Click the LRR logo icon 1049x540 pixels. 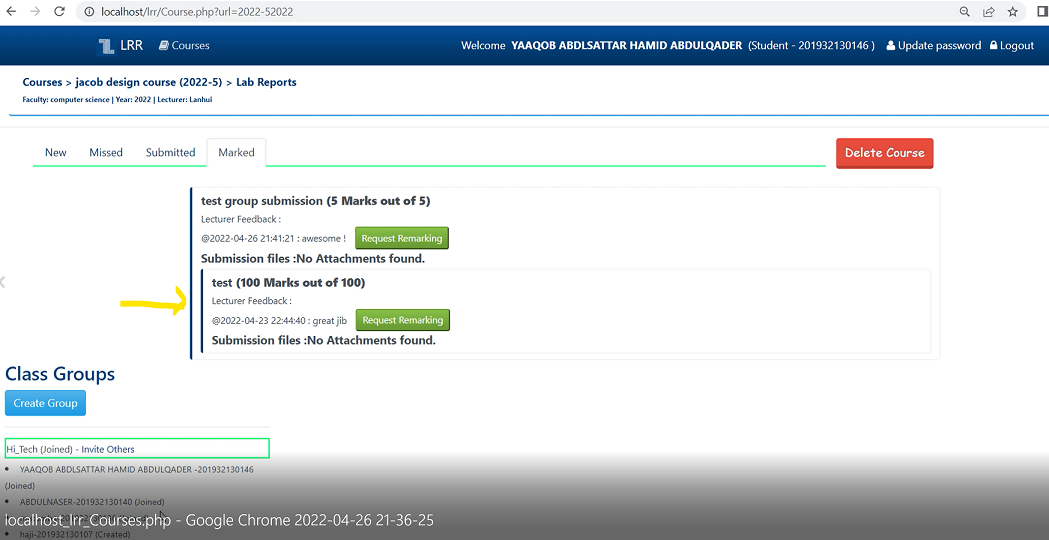tap(106, 46)
